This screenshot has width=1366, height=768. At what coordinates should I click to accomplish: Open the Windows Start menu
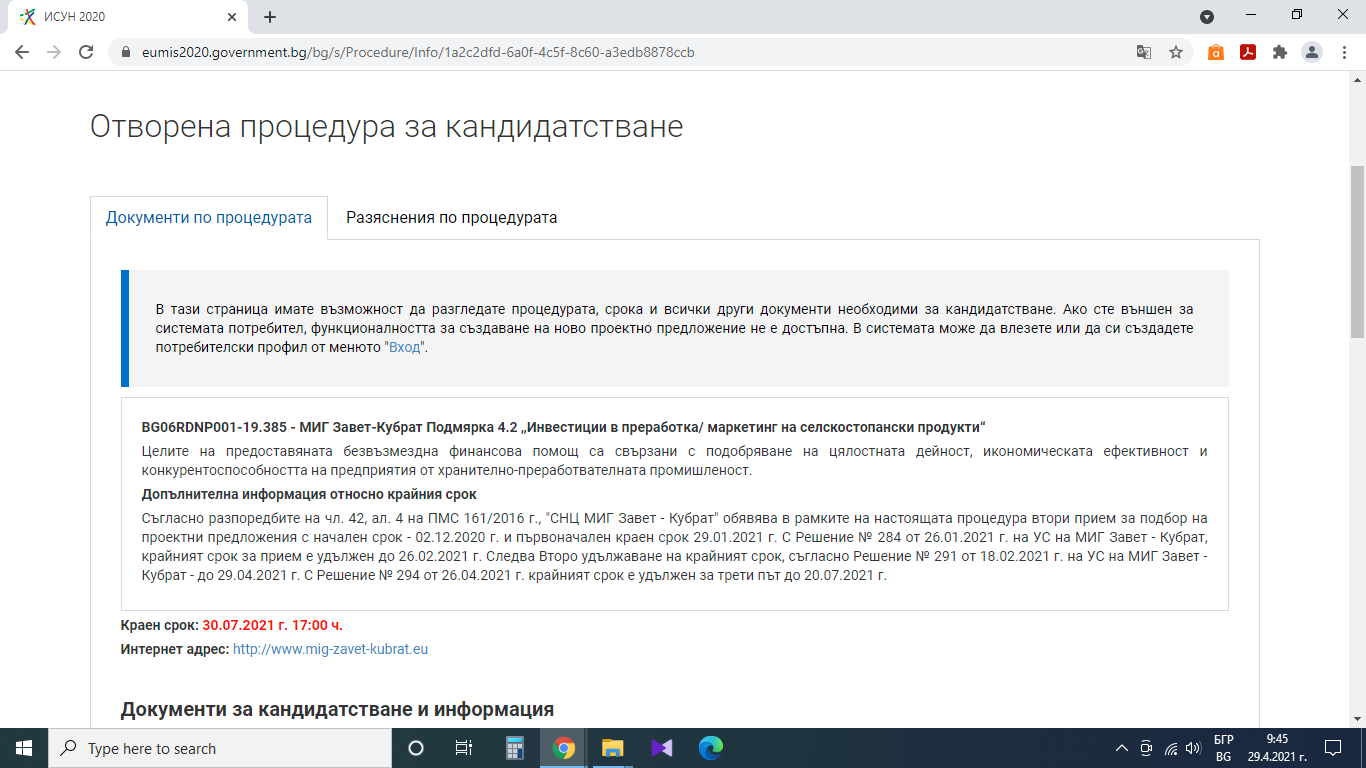tap(24, 748)
